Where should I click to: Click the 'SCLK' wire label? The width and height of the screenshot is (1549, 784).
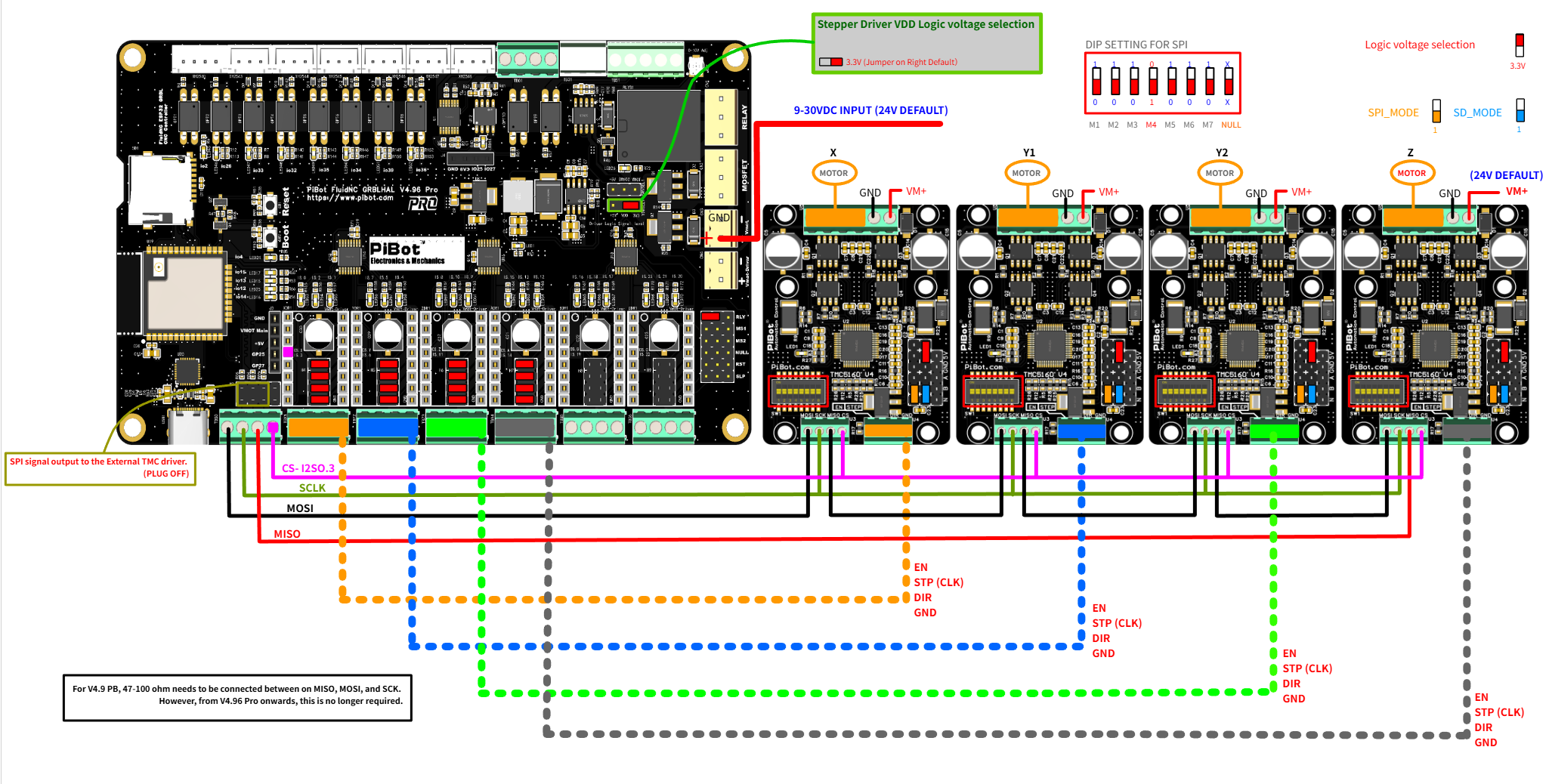312,488
